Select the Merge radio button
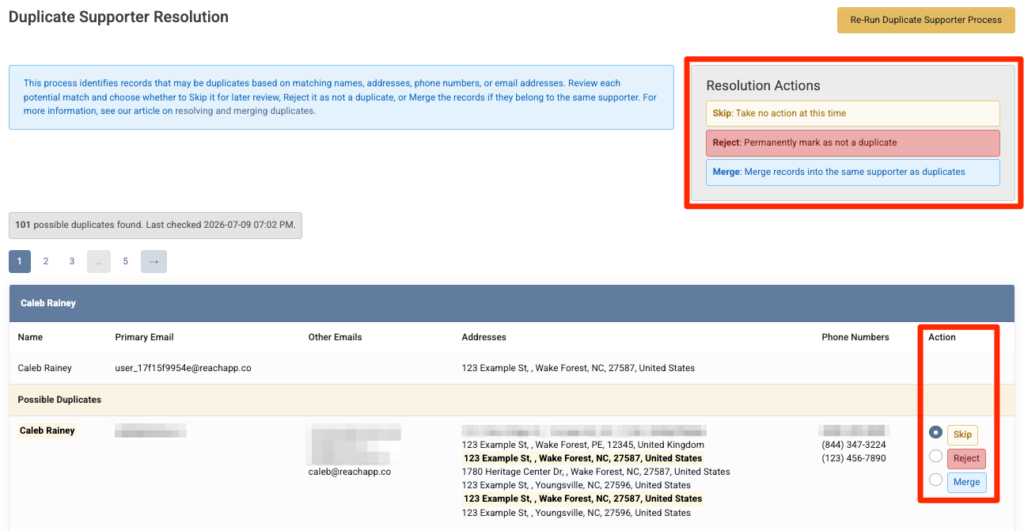Image resolution: width=1024 pixels, height=531 pixels. click(x=935, y=480)
